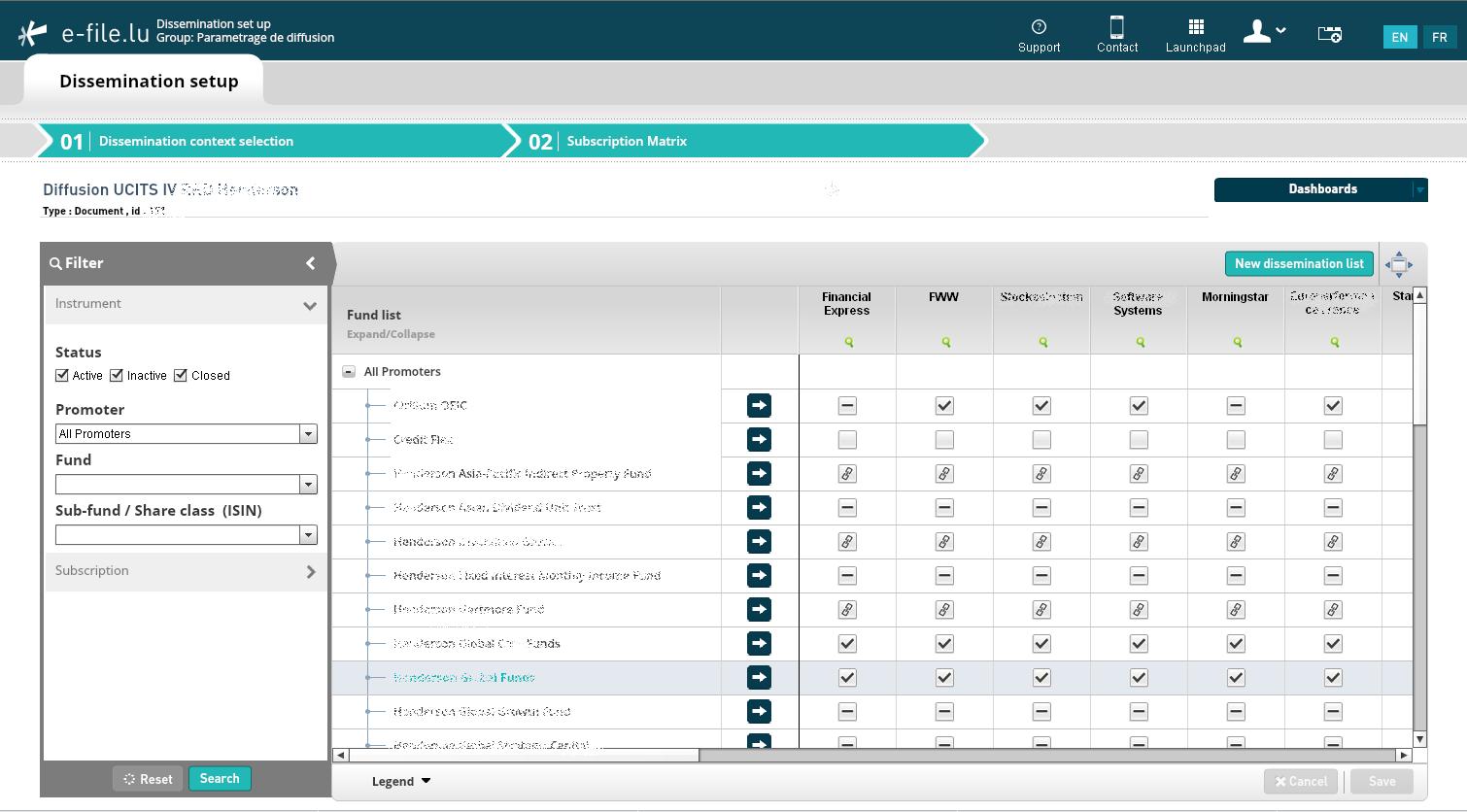The image size is (1467, 812).
Task: Open the user account menu
Action: coord(1264,32)
